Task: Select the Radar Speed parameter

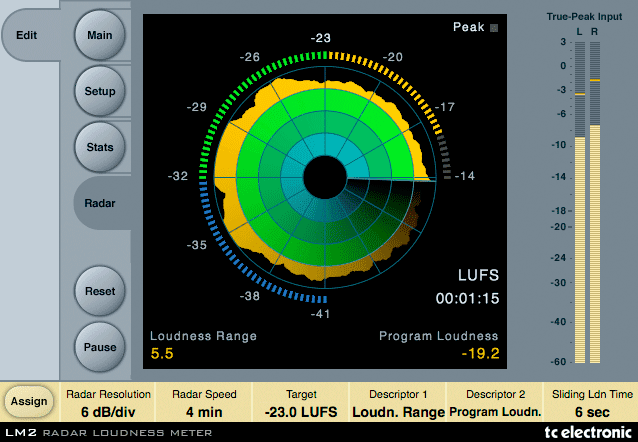Action: point(203,403)
